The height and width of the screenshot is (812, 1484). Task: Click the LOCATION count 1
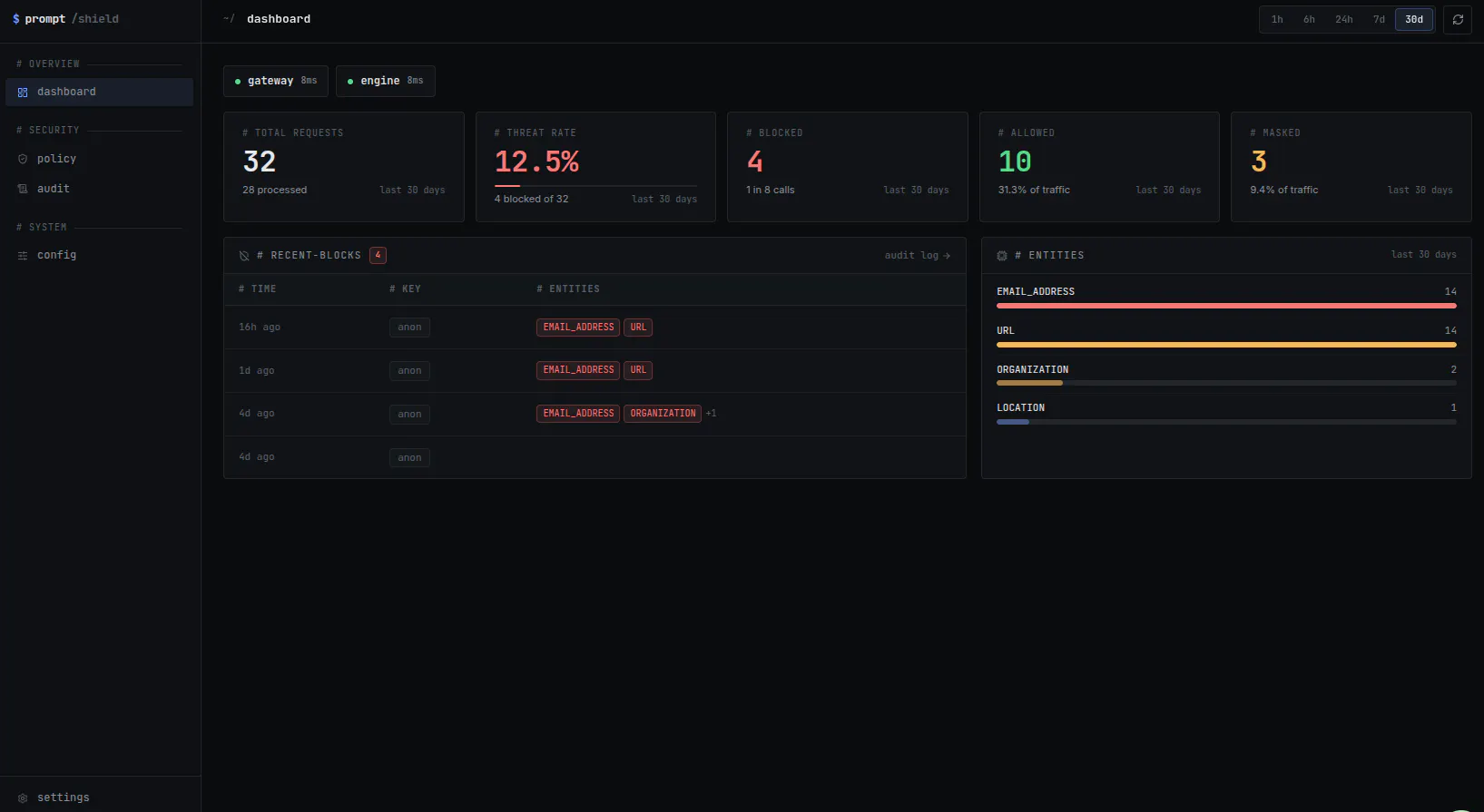click(x=1453, y=408)
